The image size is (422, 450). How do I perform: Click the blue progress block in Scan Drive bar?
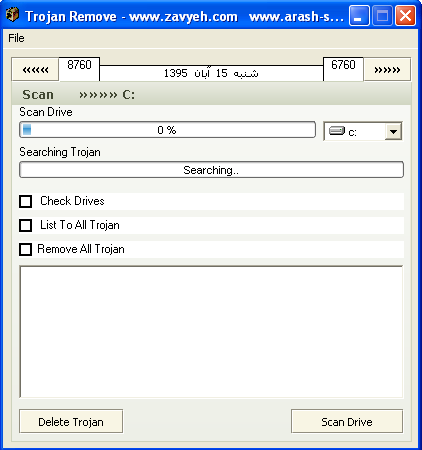[x=27, y=130]
